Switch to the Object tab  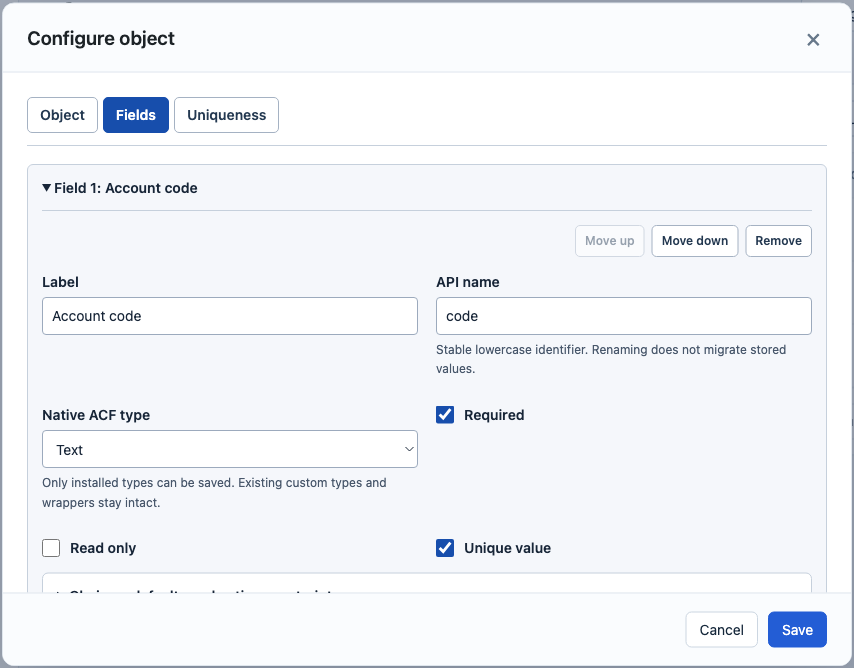(x=63, y=115)
